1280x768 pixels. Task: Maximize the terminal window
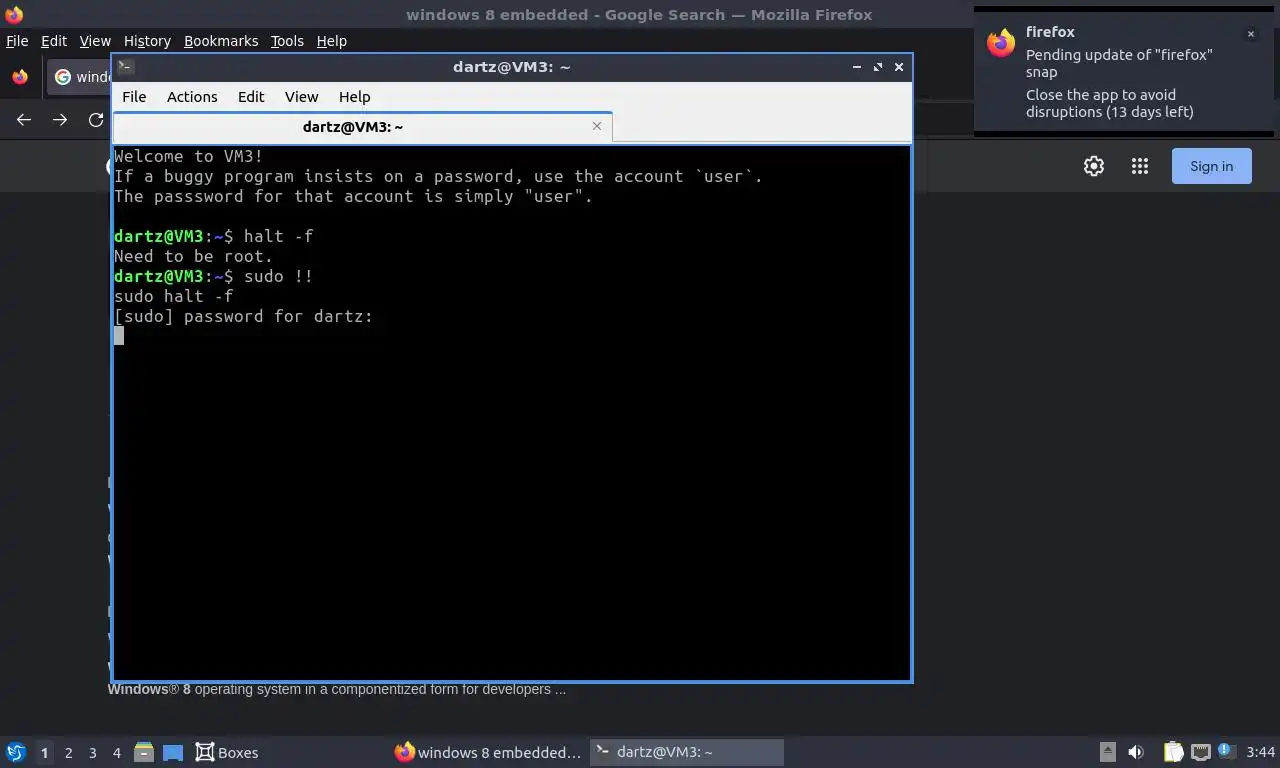[878, 67]
